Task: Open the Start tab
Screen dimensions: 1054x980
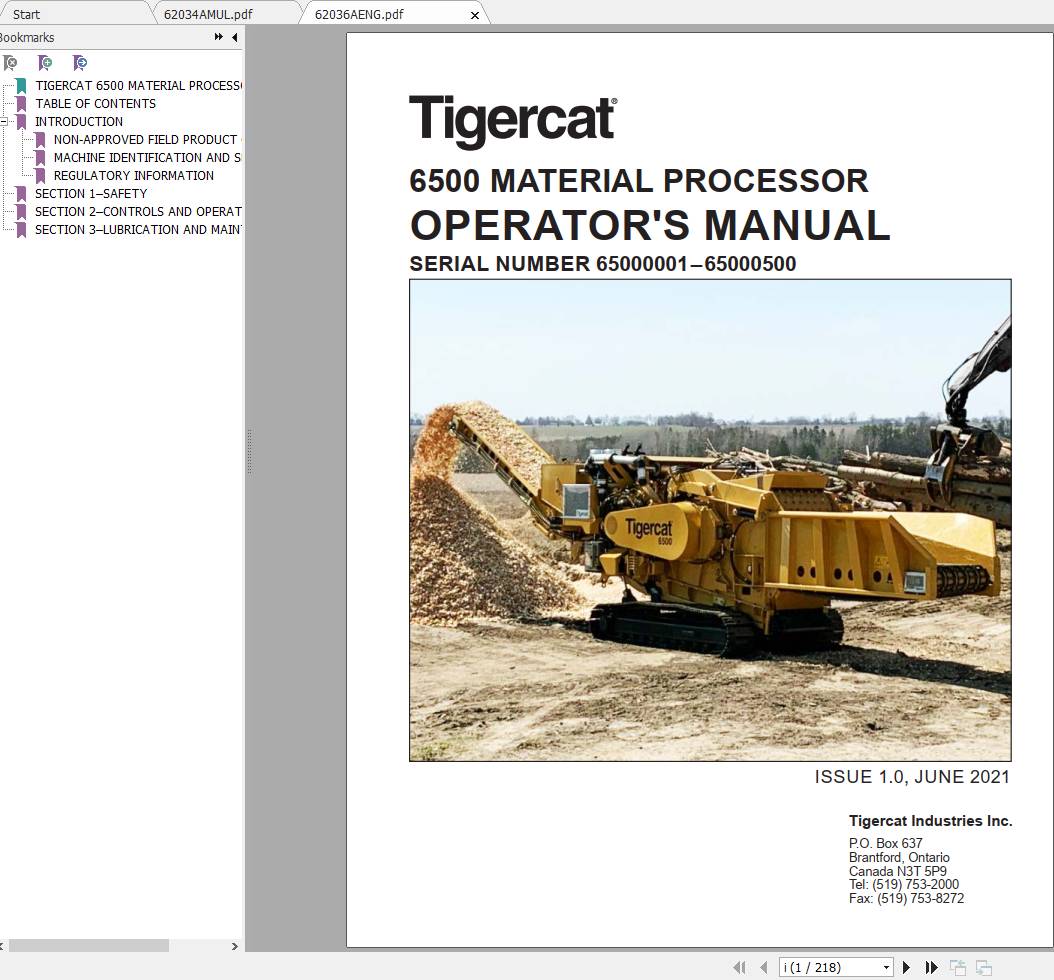Action: [x=40, y=14]
